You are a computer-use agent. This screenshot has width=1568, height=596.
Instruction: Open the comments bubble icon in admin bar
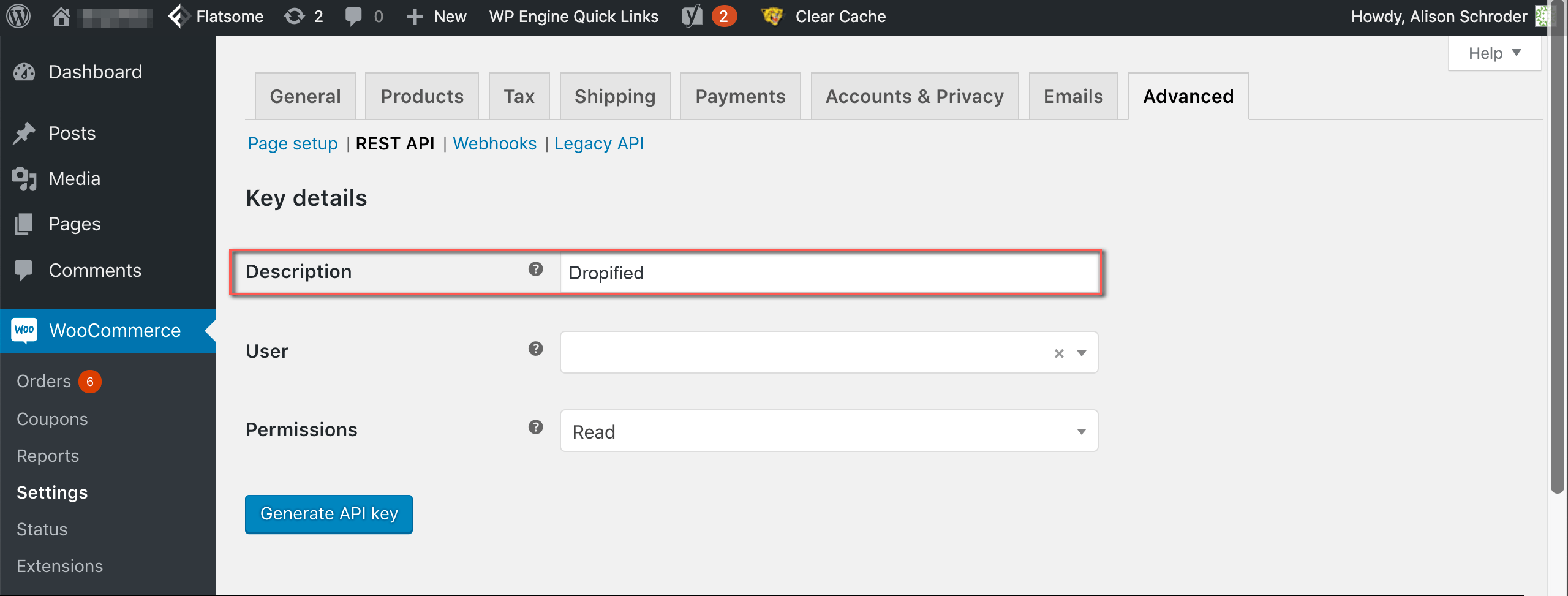tap(353, 17)
